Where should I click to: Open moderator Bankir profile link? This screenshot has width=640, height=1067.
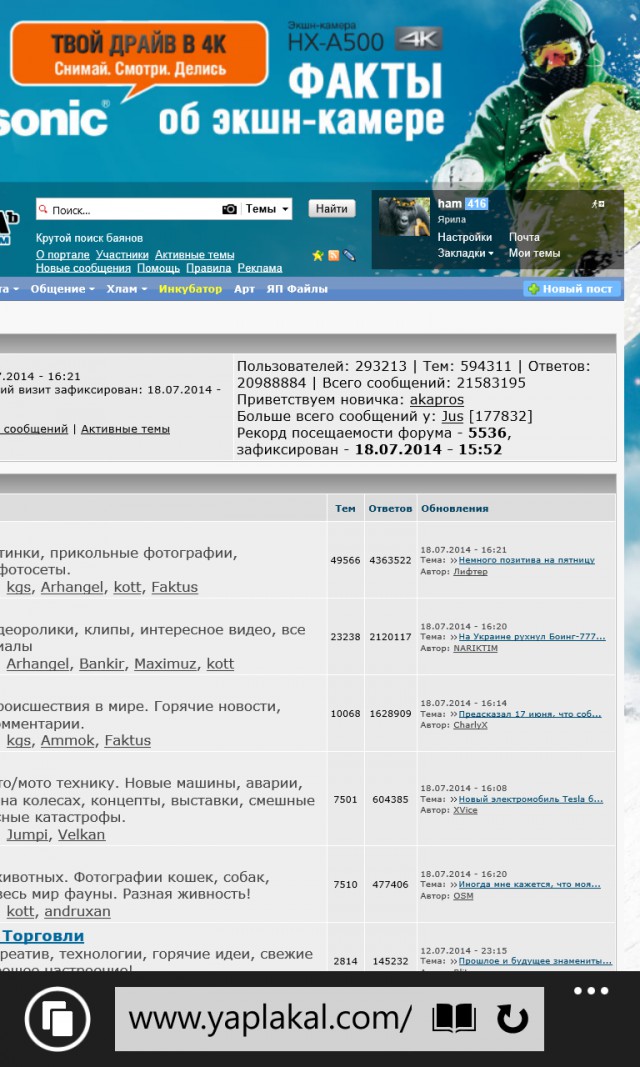click(x=101, y=663)
